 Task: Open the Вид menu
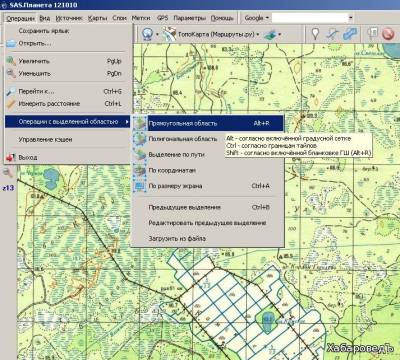click(45, 18)
